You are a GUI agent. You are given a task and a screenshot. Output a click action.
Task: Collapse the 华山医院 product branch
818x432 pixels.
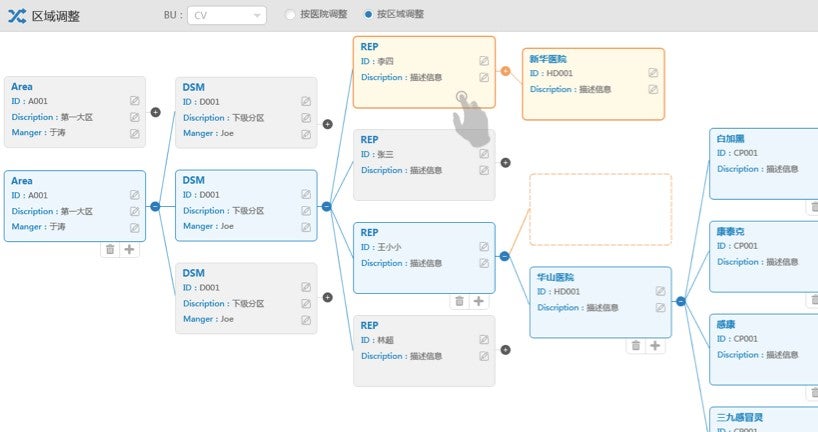point(681,301)
